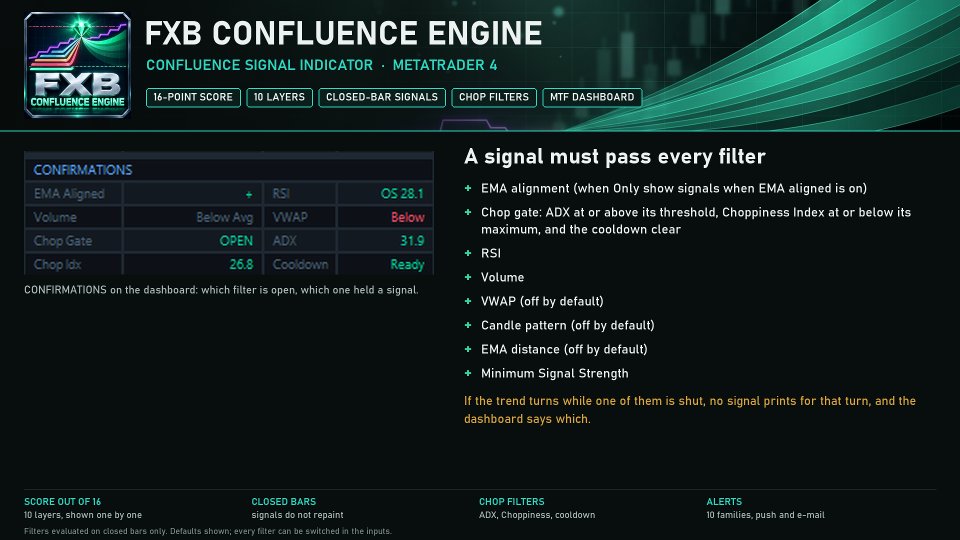Click the CLOSED BARS footer heading
Viewport: 960px width, 540px height.
pyautogui.click(x=284, y=501)
